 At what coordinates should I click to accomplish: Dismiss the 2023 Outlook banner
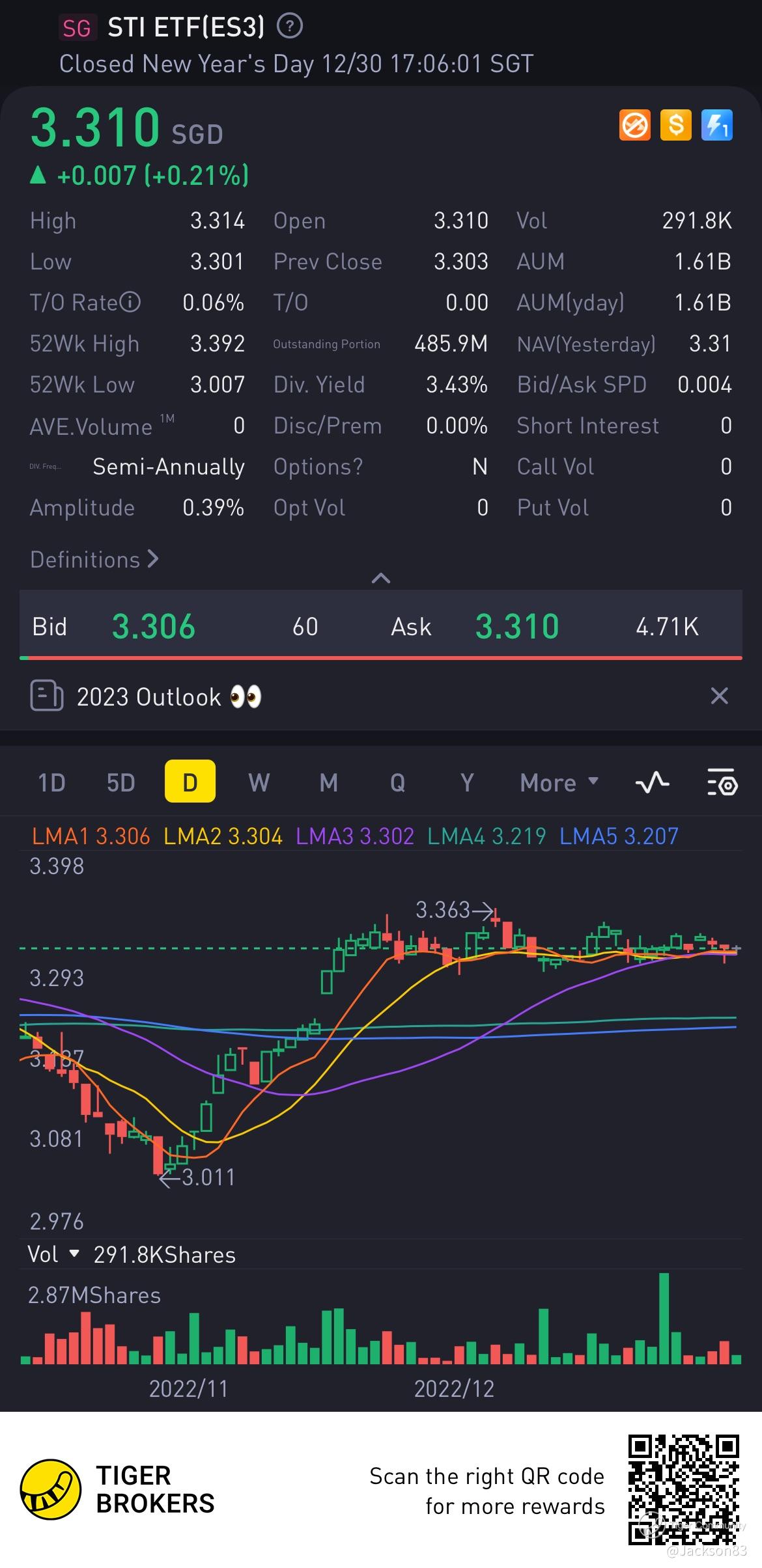[719, 696]
